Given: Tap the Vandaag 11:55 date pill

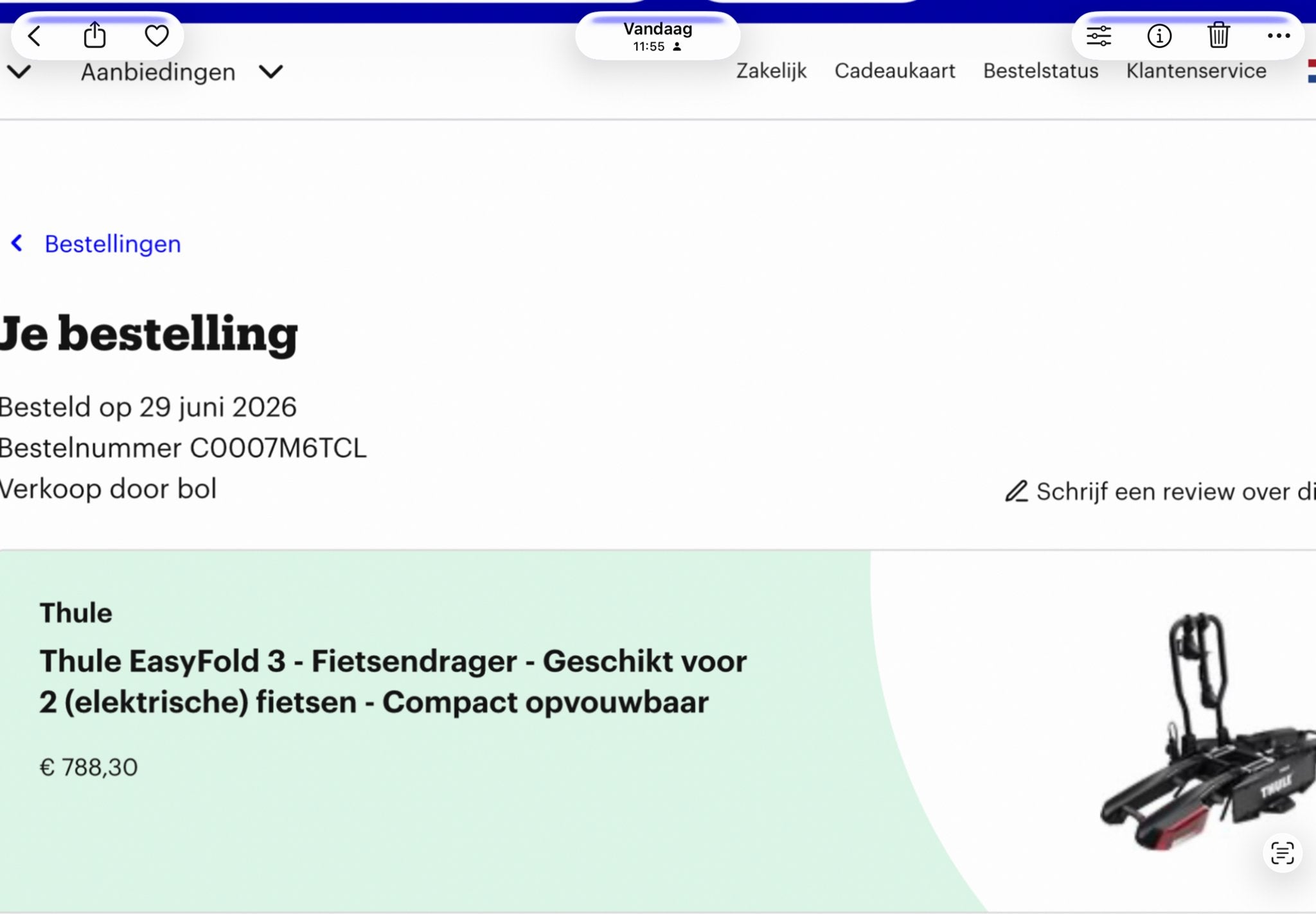Looking at the screenshot, I should point(657,37).
